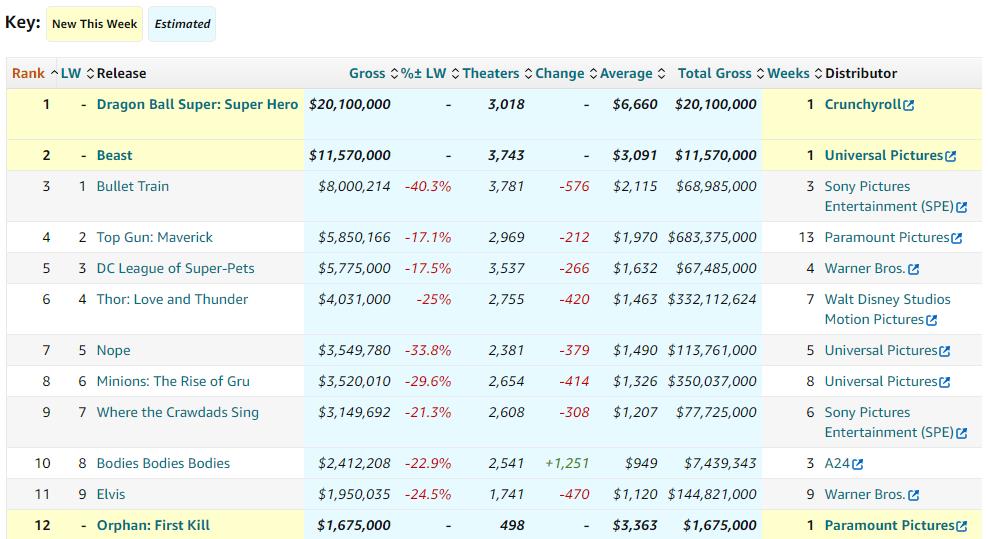
Task: Sort by Distributor column header
Action: click(860, 73)
